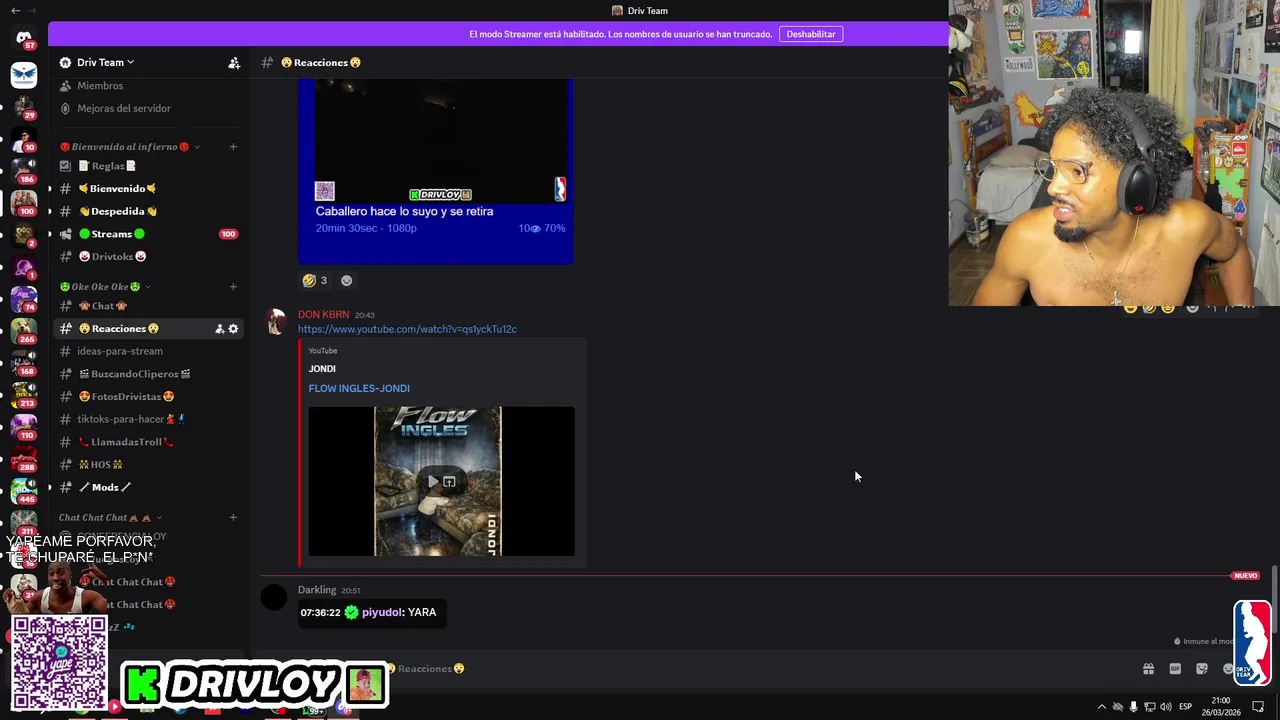Image resolution: width=1280 pixels, height=720 pixels.
Task: Click ESP language indicator in taskbar
Action: (1185, 707)
